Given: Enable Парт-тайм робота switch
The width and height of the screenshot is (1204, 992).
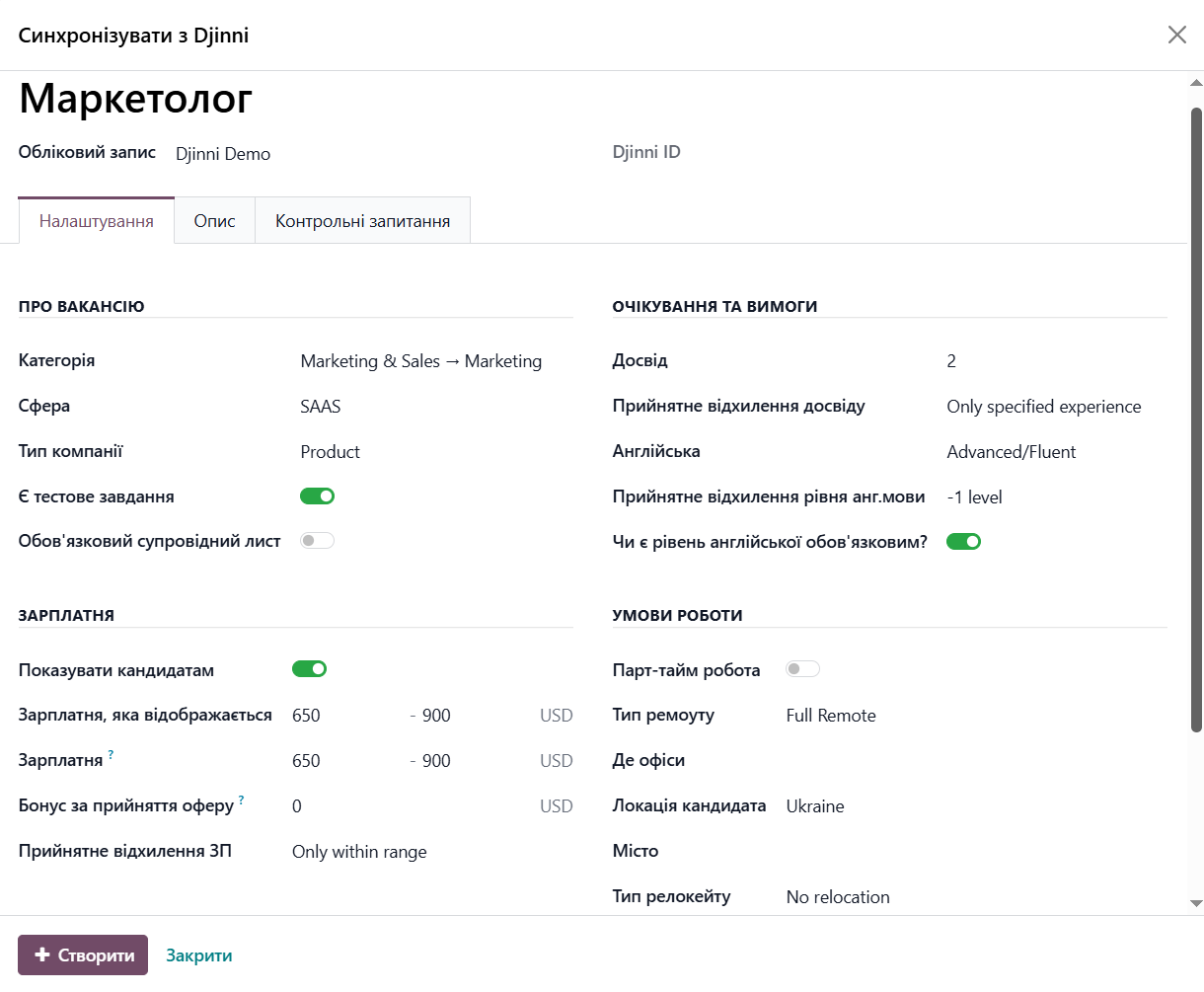Looking at the screenshot, I should click(x=802, y=669).
